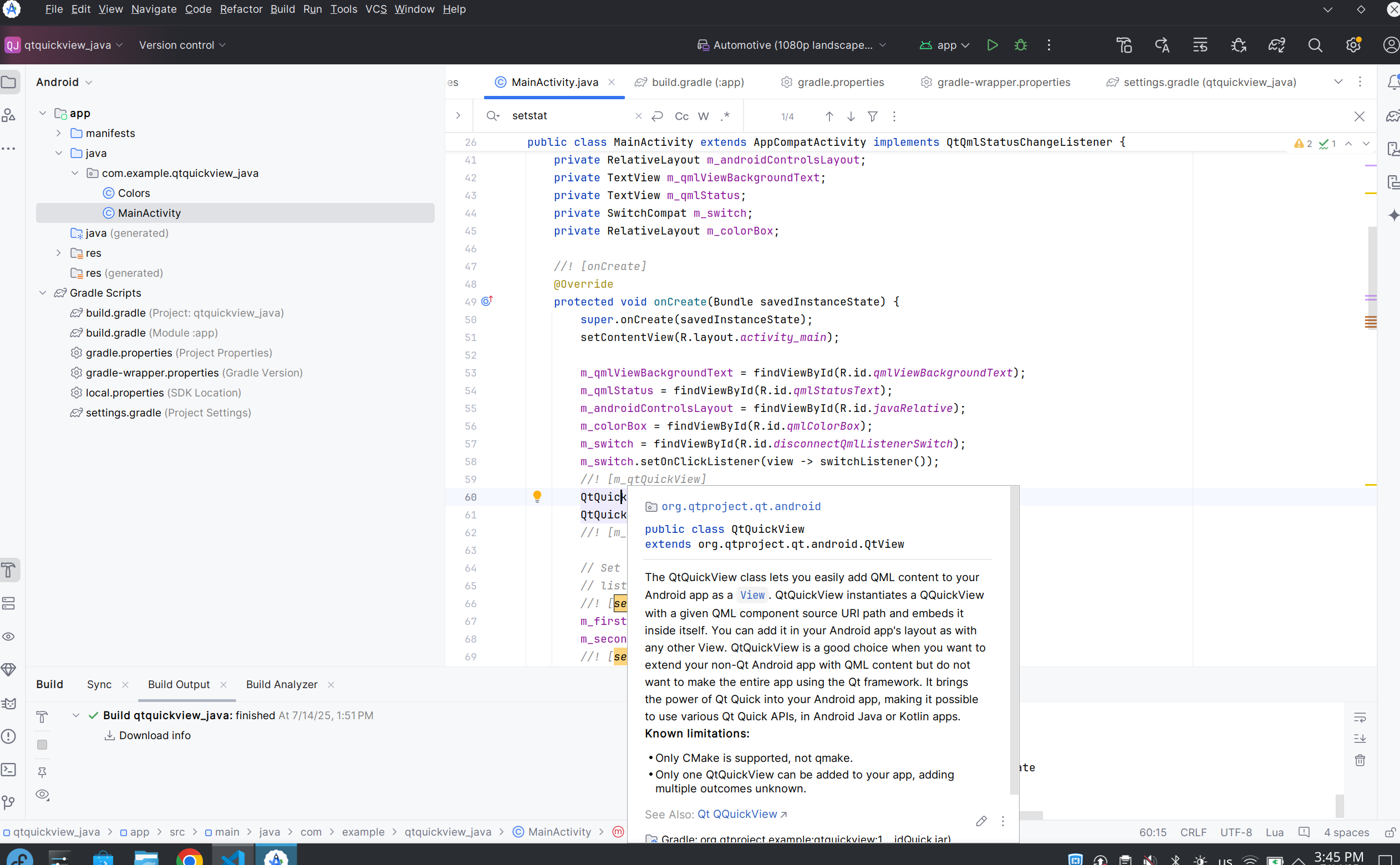Collapse the Gradle Scripts node

(43, 293)
